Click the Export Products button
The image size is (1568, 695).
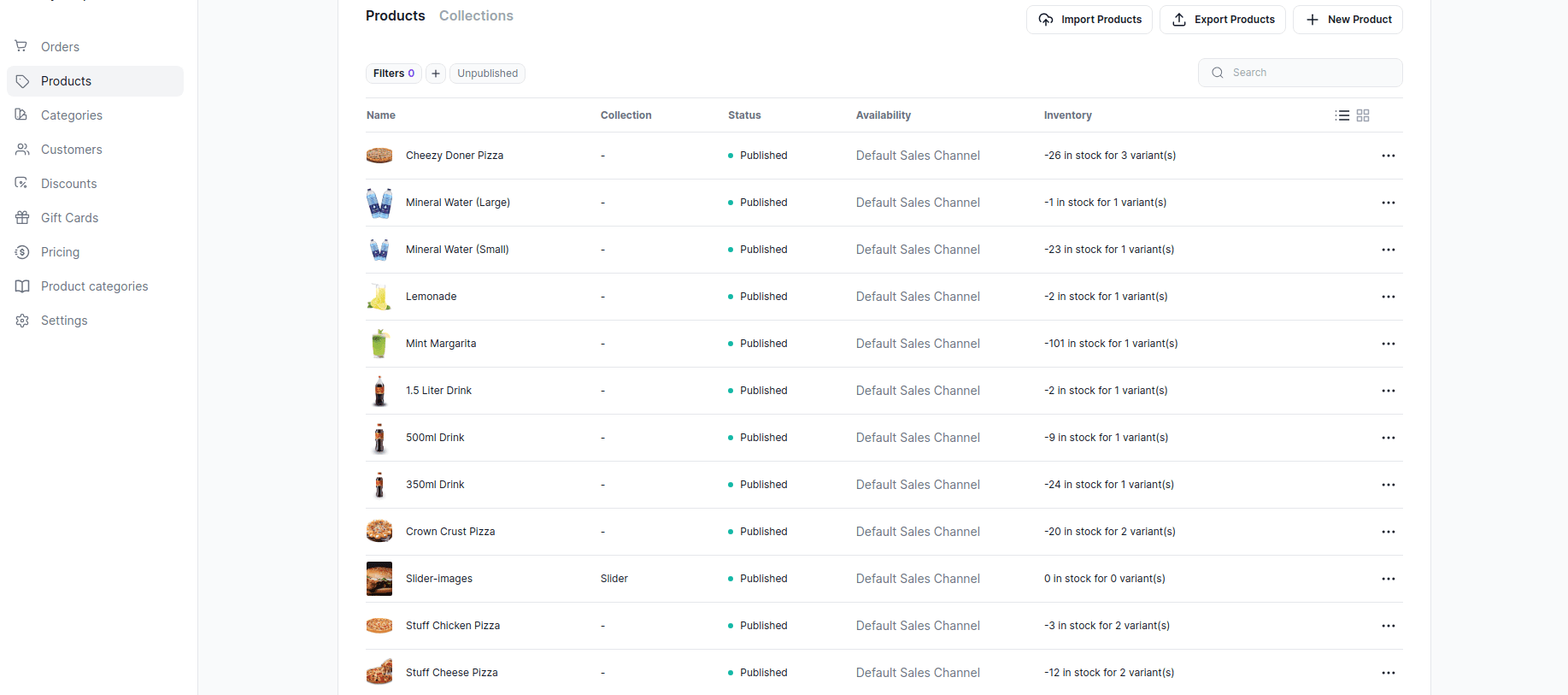(1223, 20)
